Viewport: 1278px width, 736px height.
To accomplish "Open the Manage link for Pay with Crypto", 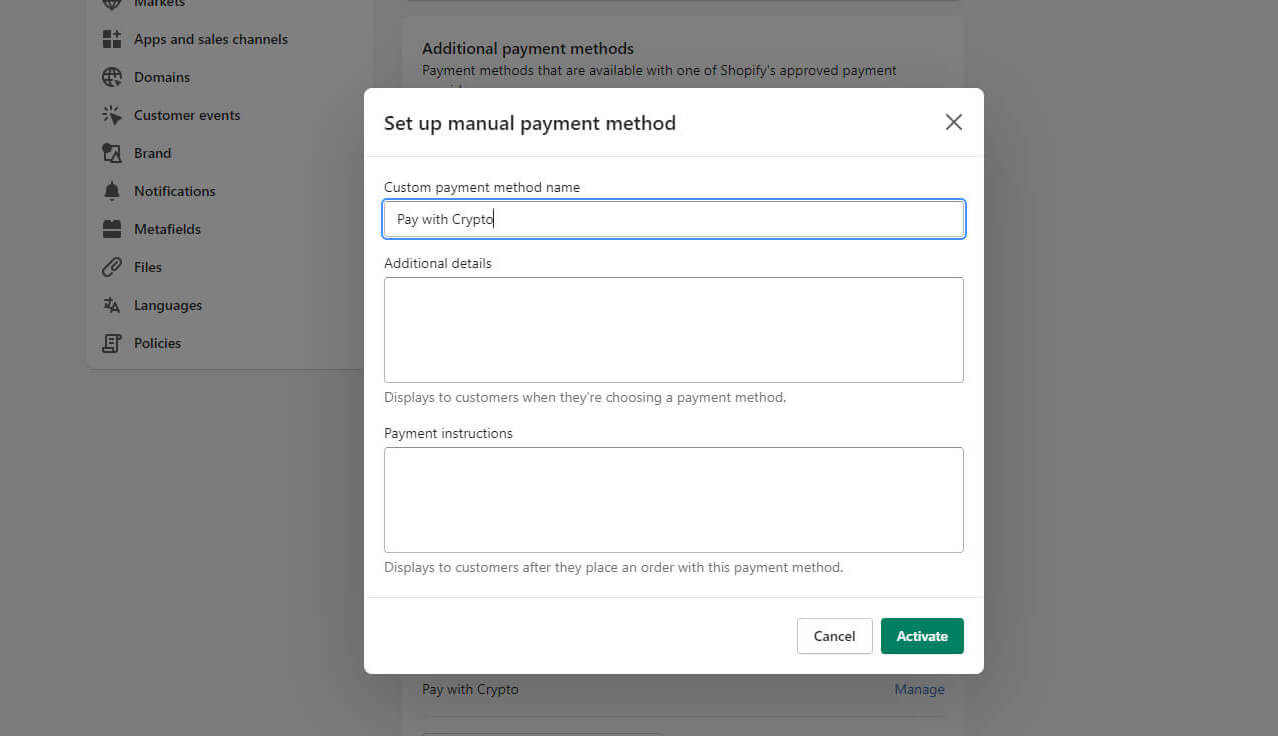I will pyautogui.click(x=919, y=689).
